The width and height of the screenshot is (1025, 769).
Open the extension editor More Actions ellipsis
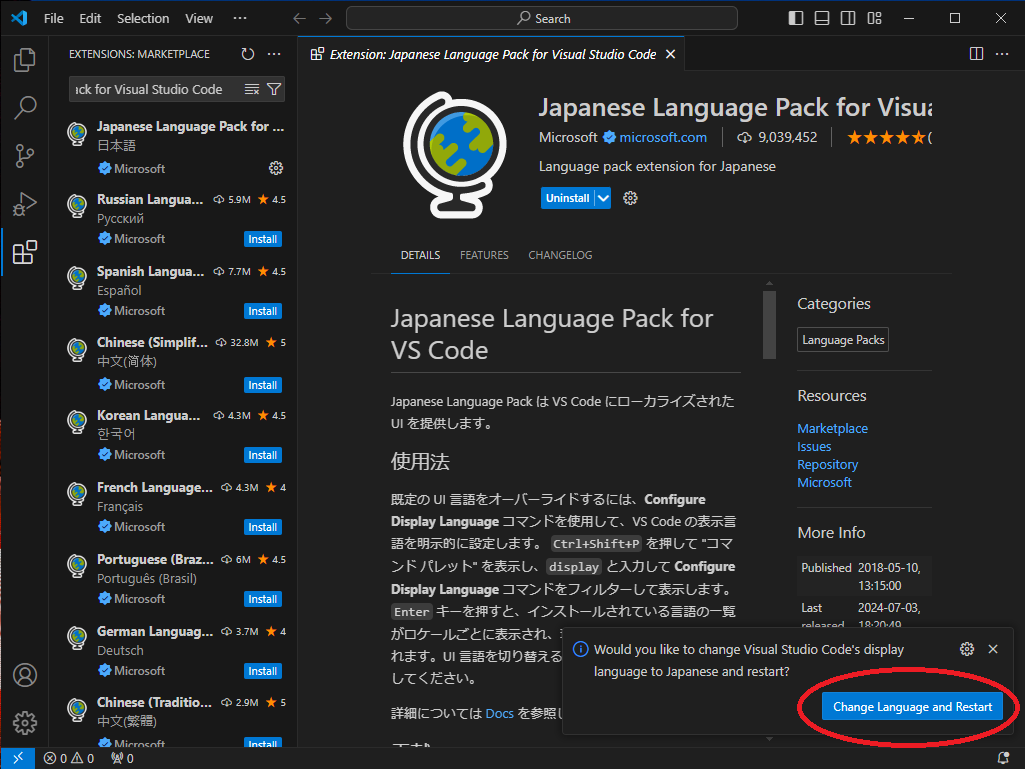pyautogui.click(x=1002, y=54)
